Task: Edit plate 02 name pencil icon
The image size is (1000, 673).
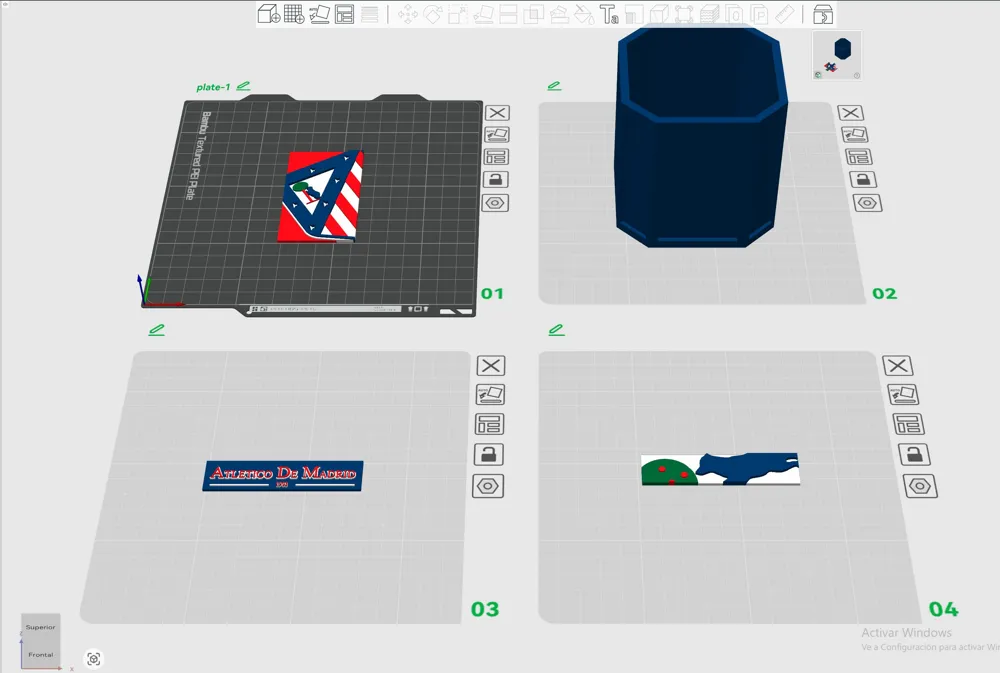Action: pos(554,85)
